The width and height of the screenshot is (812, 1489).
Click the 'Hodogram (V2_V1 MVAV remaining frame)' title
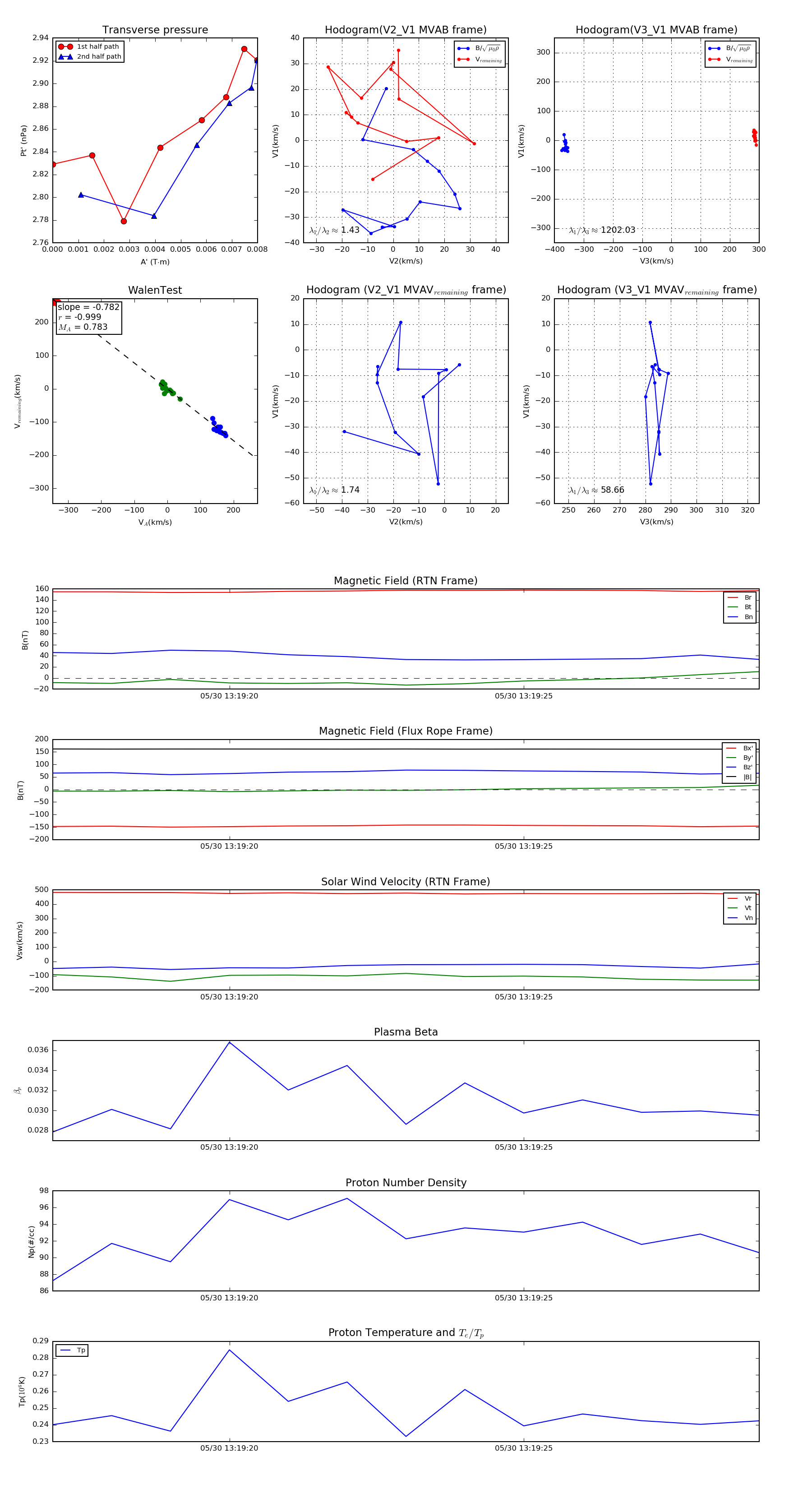[406, 290]
